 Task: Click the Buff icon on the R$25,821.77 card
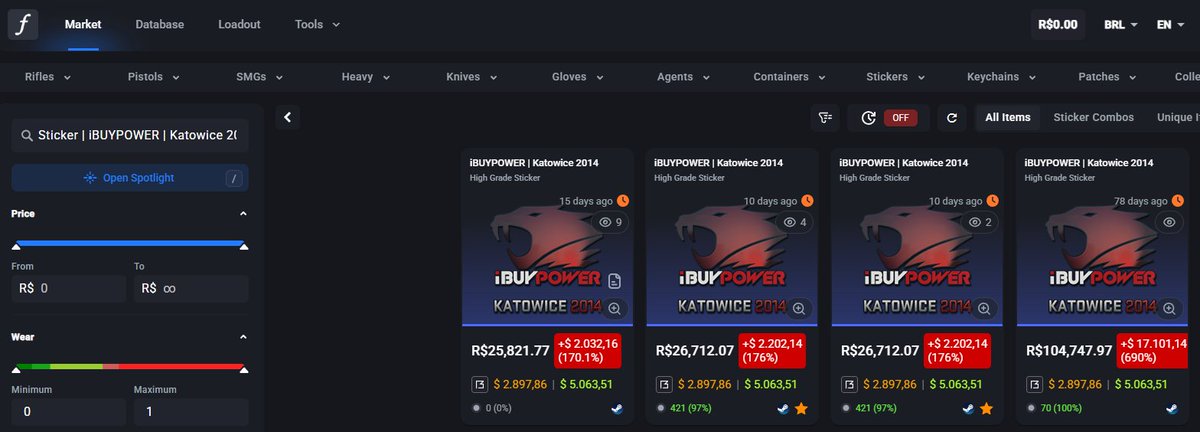479,383
